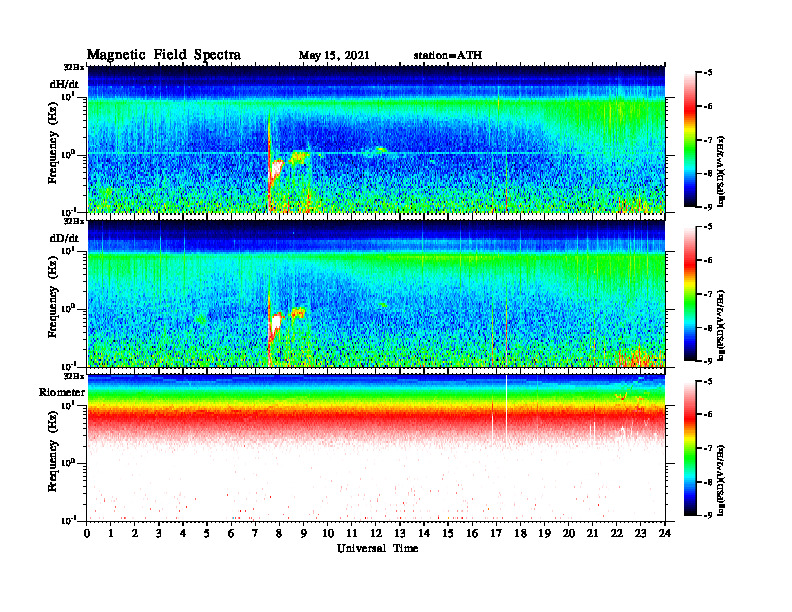Click the -9 tick on dH/dt colorbar

(708, 207)
